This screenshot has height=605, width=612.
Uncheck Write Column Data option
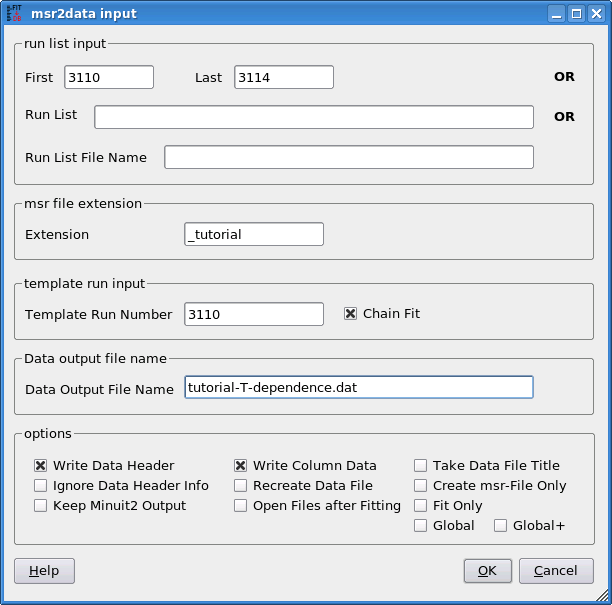pyautogui.click(x=241, y=466)
